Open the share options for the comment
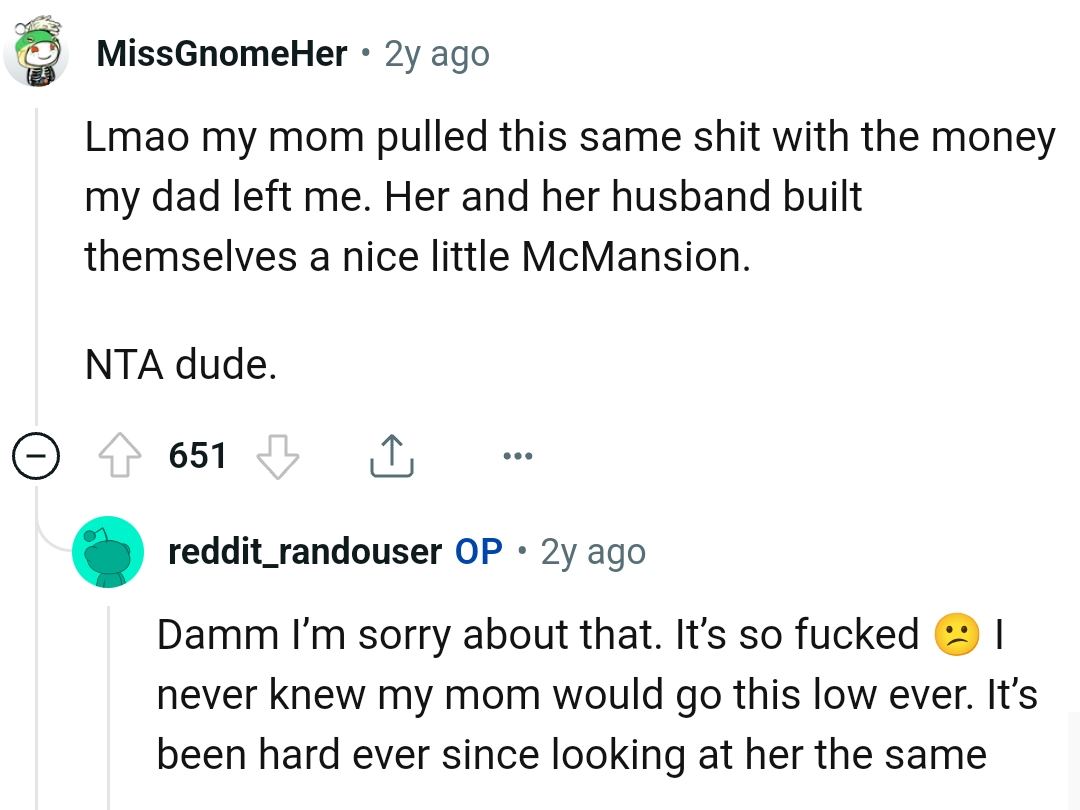This screenshot has width=1080, height=810. point(391,455)
